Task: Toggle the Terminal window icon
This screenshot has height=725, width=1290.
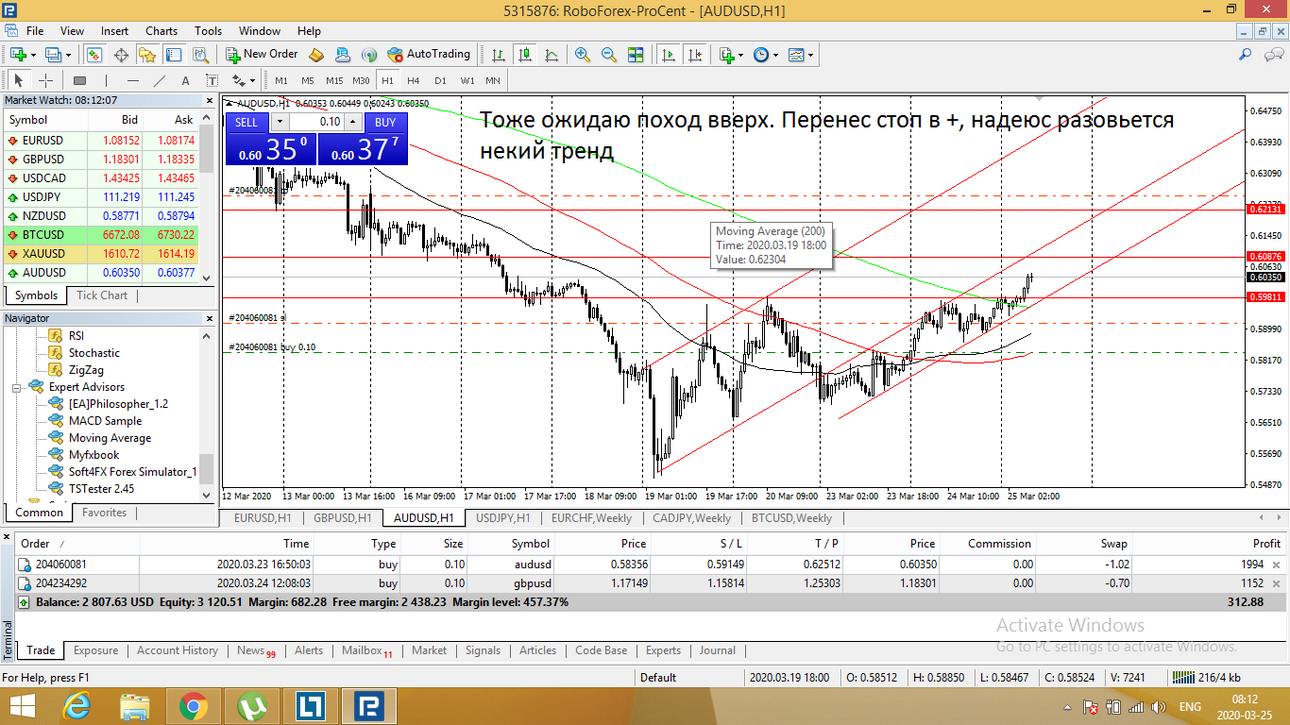Action: coord(174,54)
